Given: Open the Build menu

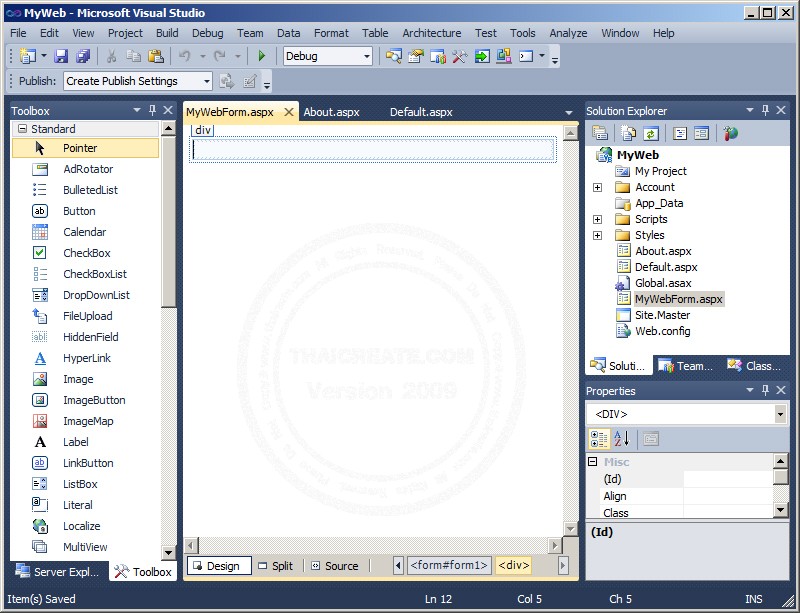Looking at the screenshot, I should click(167, 33).
